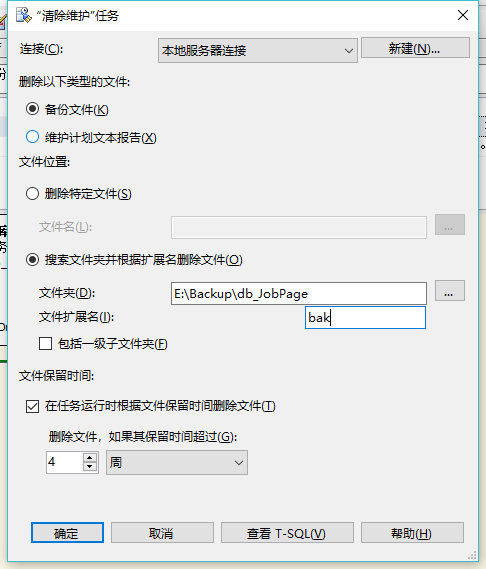Select 维护计划文本报告(X) option
Viewport: 486px width, 569px height.
pyautogui.click(x=32, y=137)
